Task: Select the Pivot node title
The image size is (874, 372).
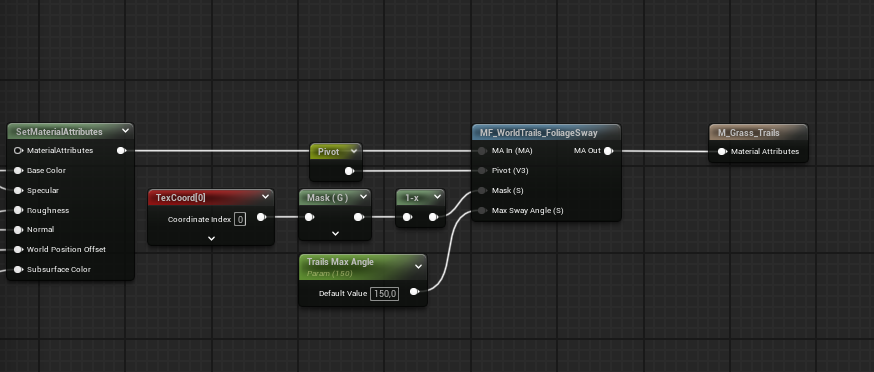Action: coord(328,152)
